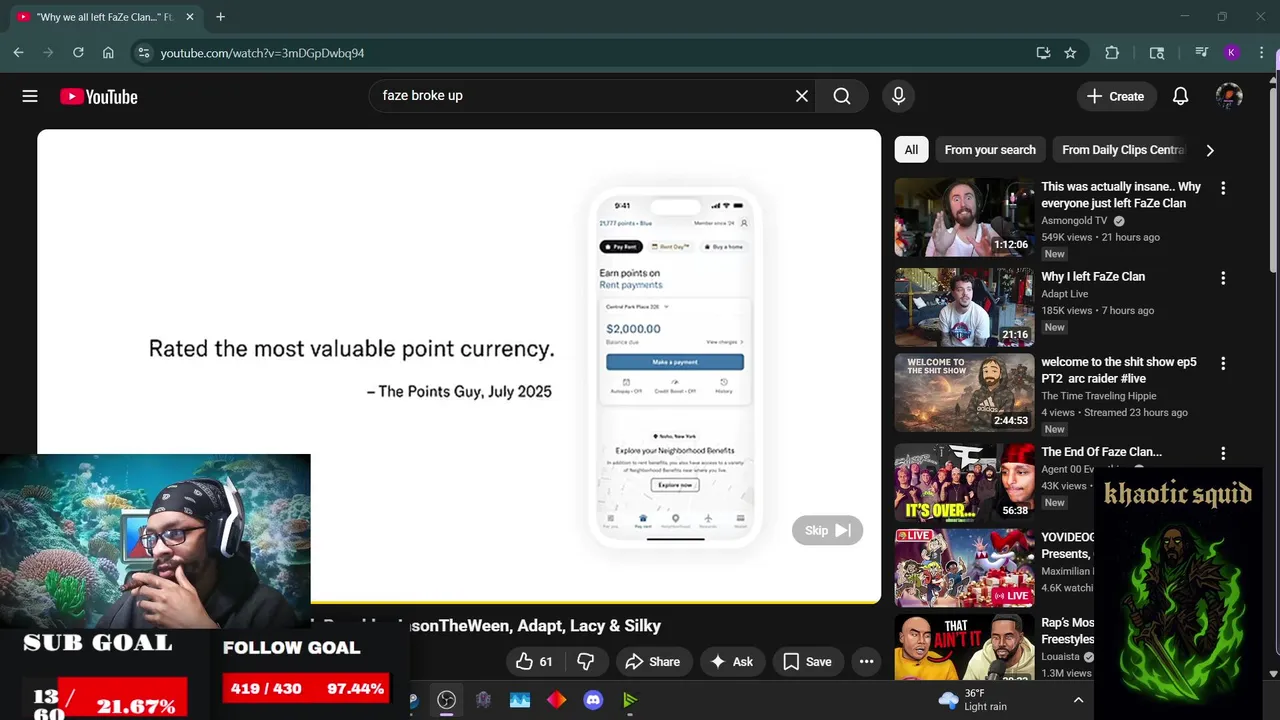Click the ad's phone app mockup
The image size is (1280, 720).
pos(675,368)
